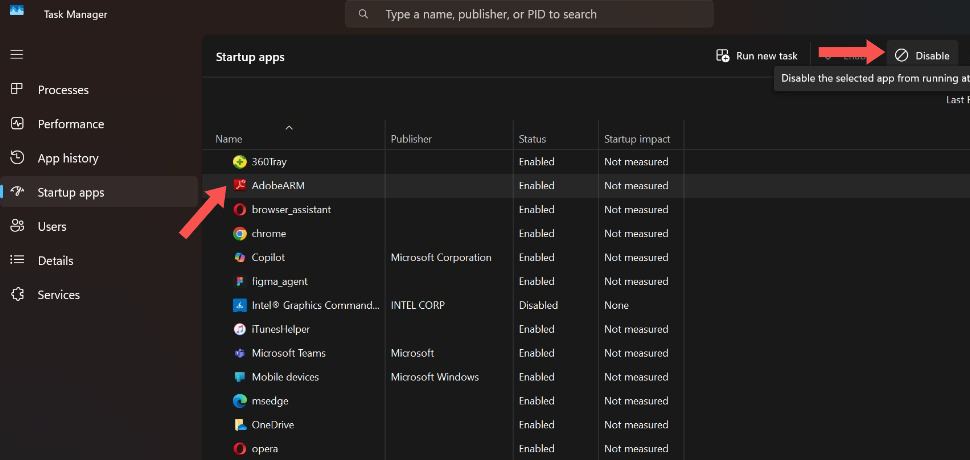Viewport: 970px width, 460px height.
Task: Click the Startup apps gauge icon
Action: coord(17,192)
